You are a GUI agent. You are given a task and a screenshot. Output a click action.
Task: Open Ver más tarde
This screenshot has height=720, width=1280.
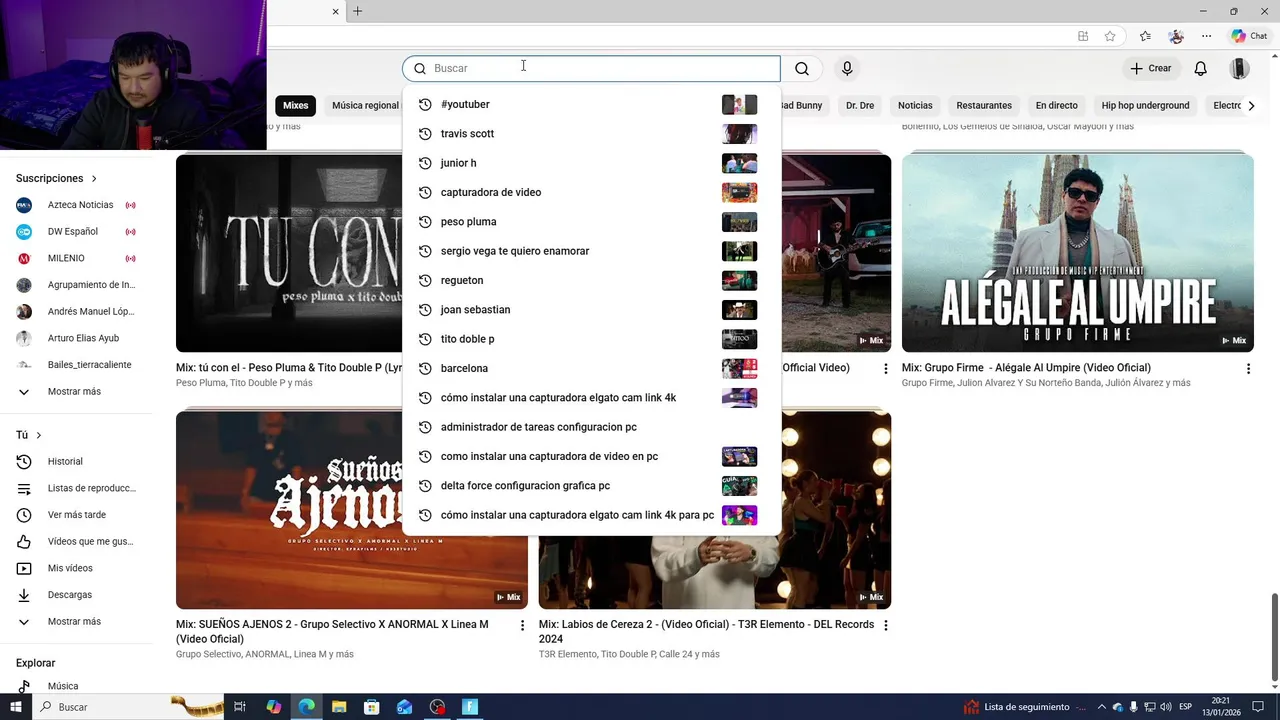tap(76, 515)
